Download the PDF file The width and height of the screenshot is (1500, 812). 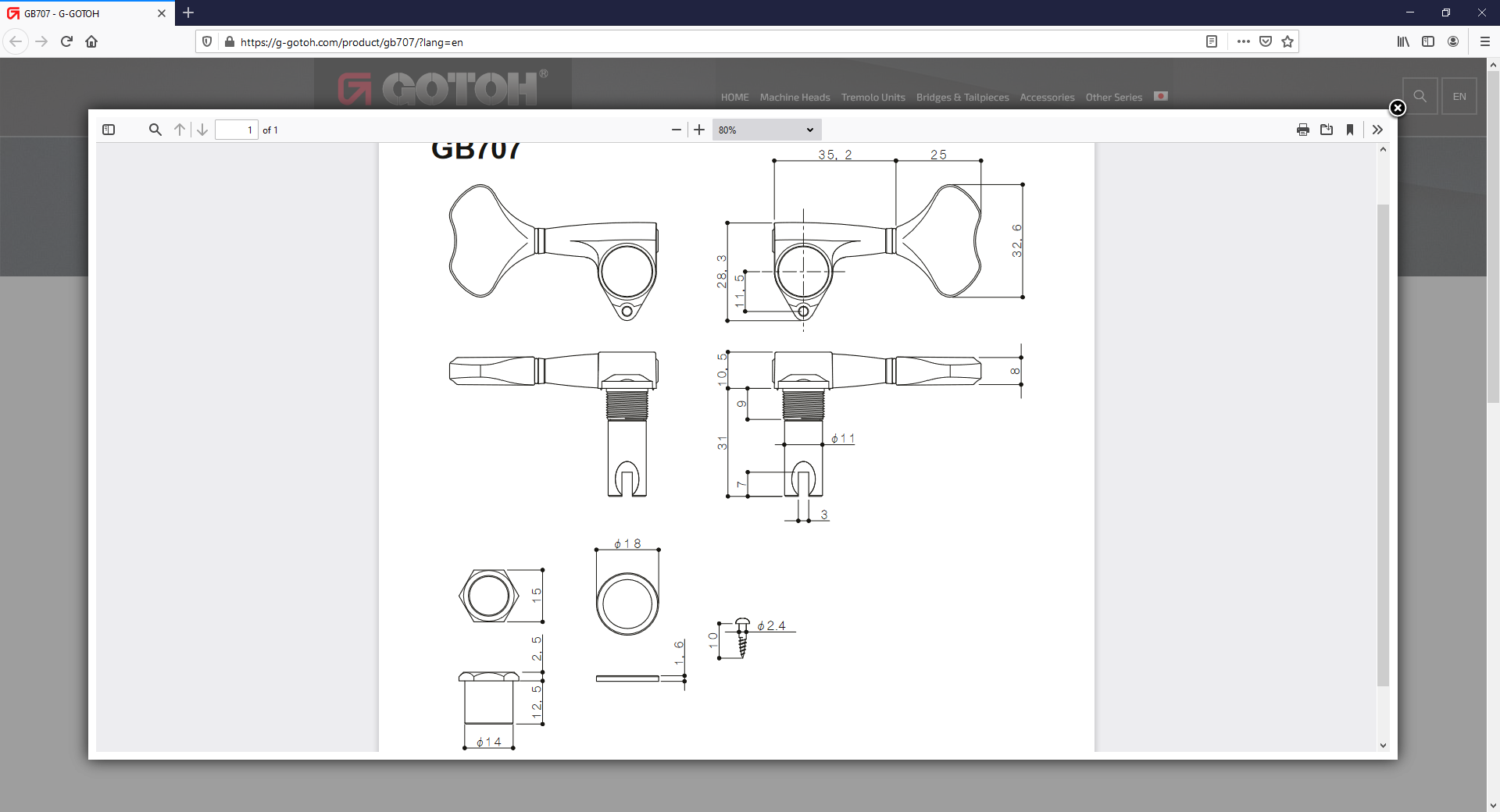(1327, 130)
